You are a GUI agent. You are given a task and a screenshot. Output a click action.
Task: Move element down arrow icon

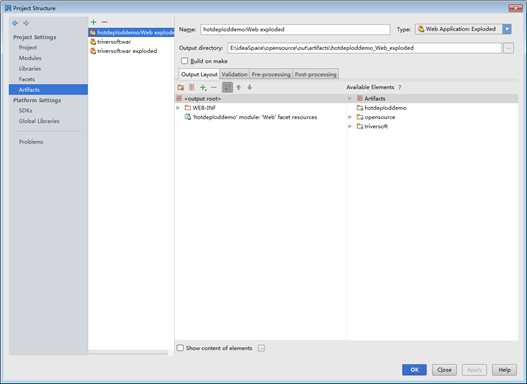coord(250,87)
